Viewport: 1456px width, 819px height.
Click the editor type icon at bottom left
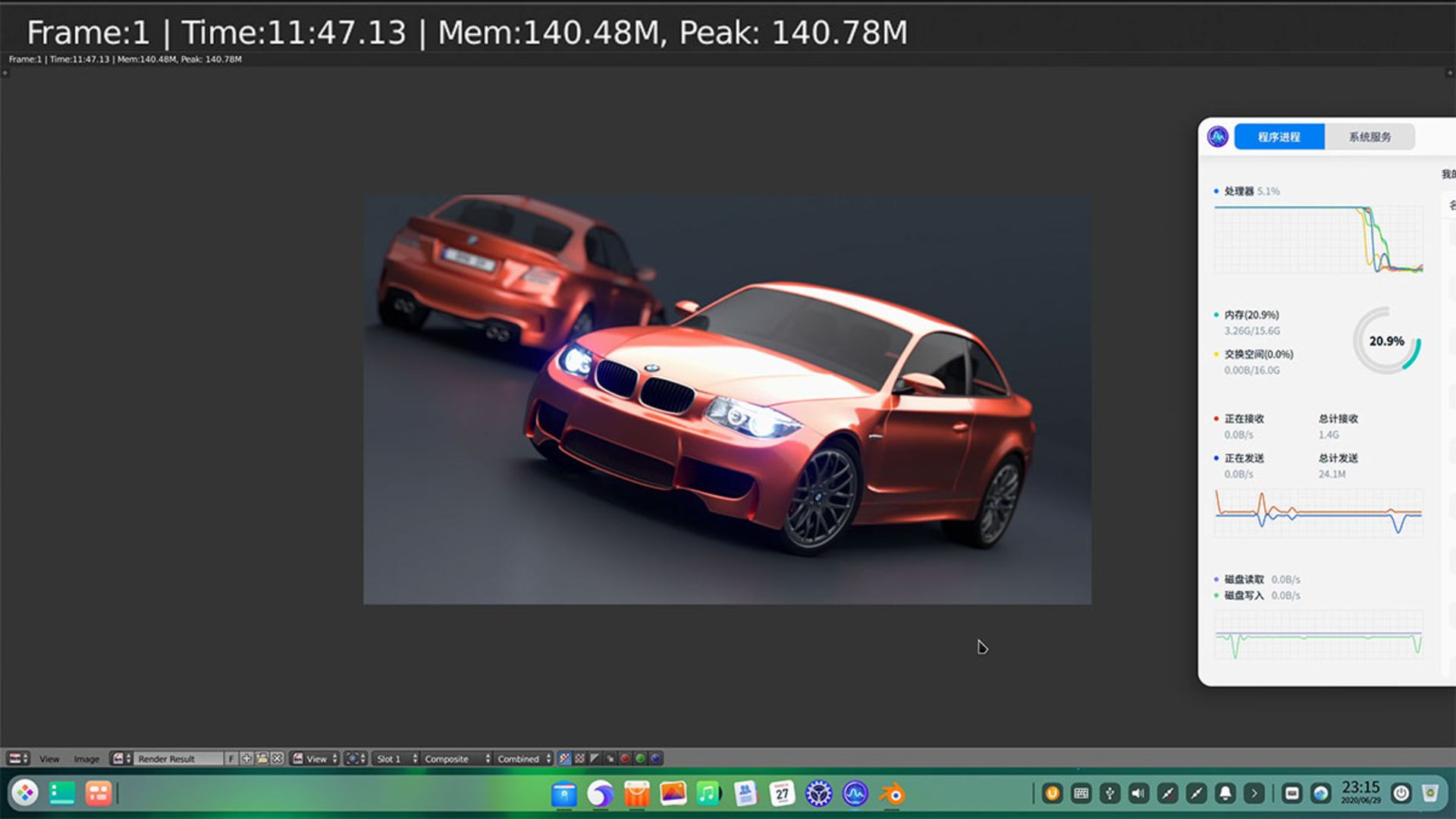coord(14,758)
